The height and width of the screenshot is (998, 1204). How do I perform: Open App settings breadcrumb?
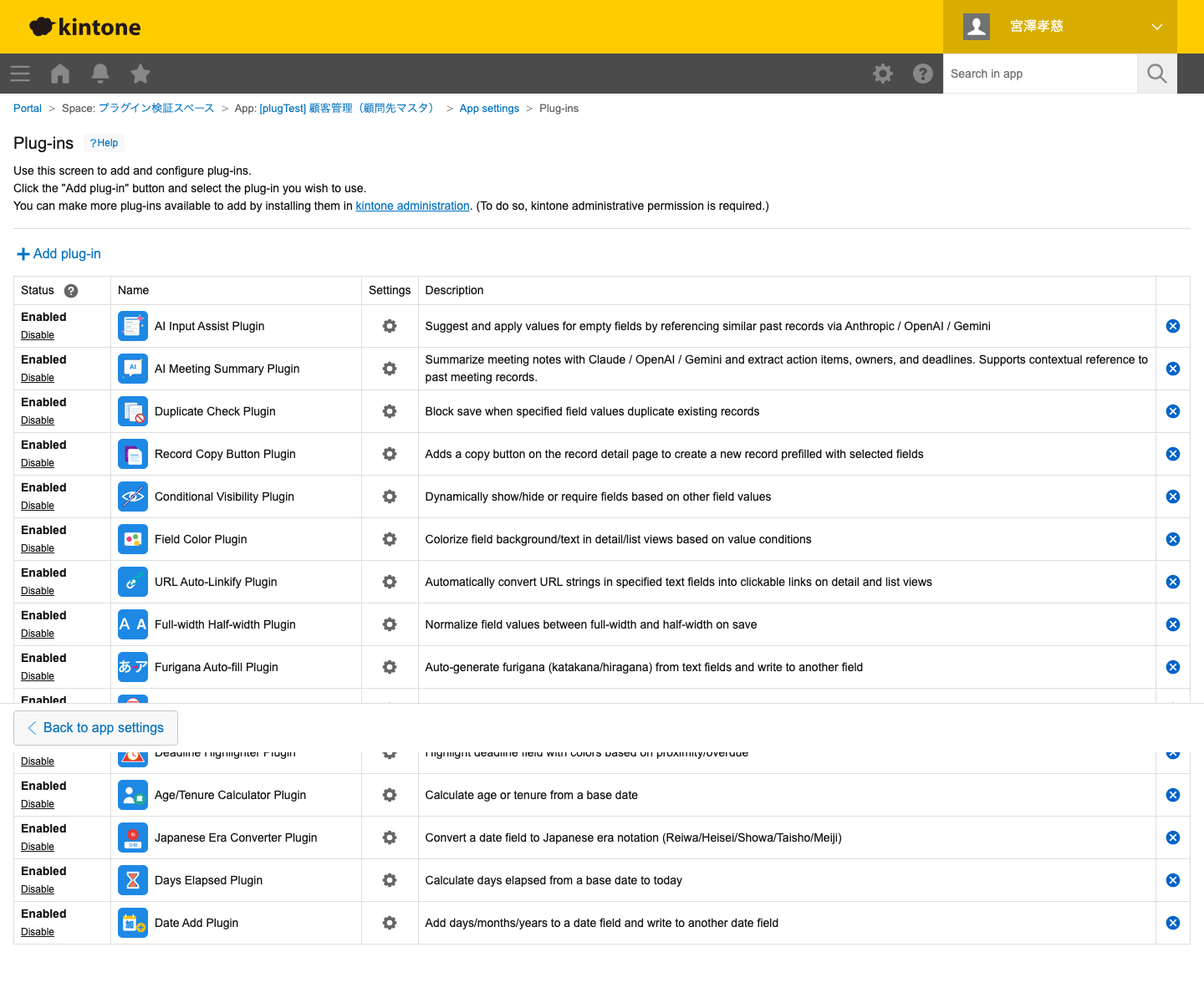[489, 109]
